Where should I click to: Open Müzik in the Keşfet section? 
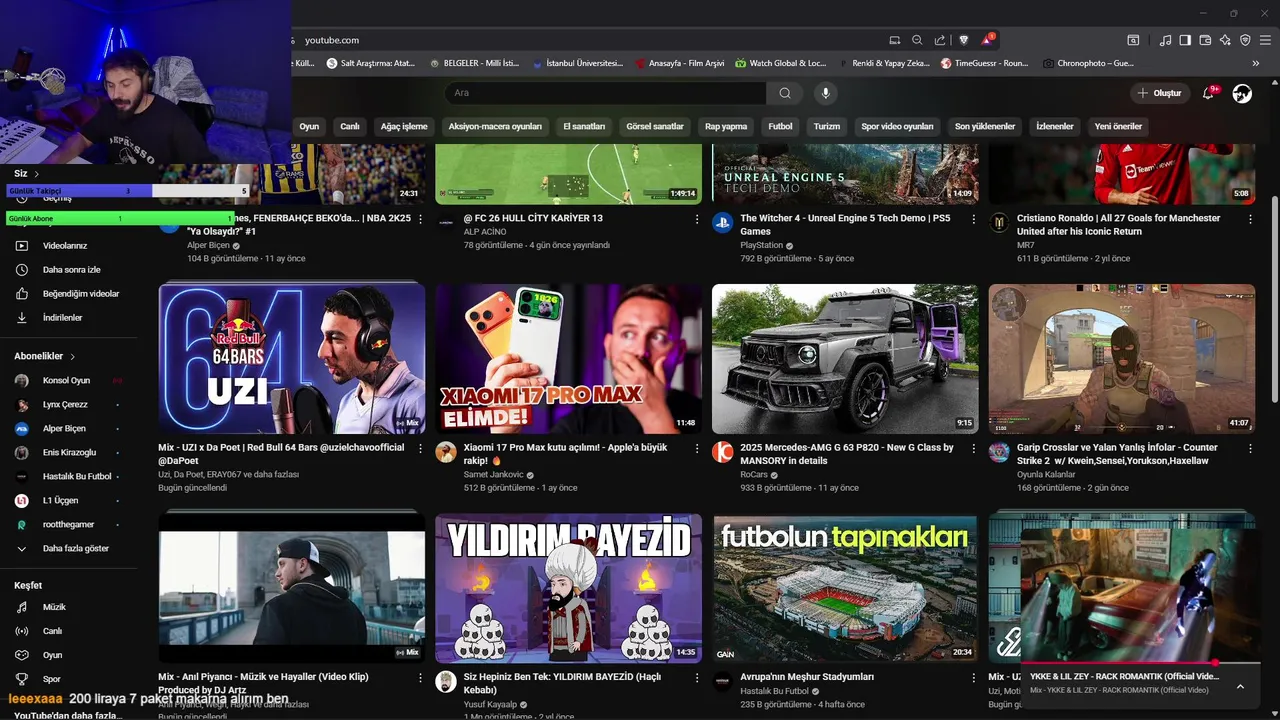tap(54, 607)
